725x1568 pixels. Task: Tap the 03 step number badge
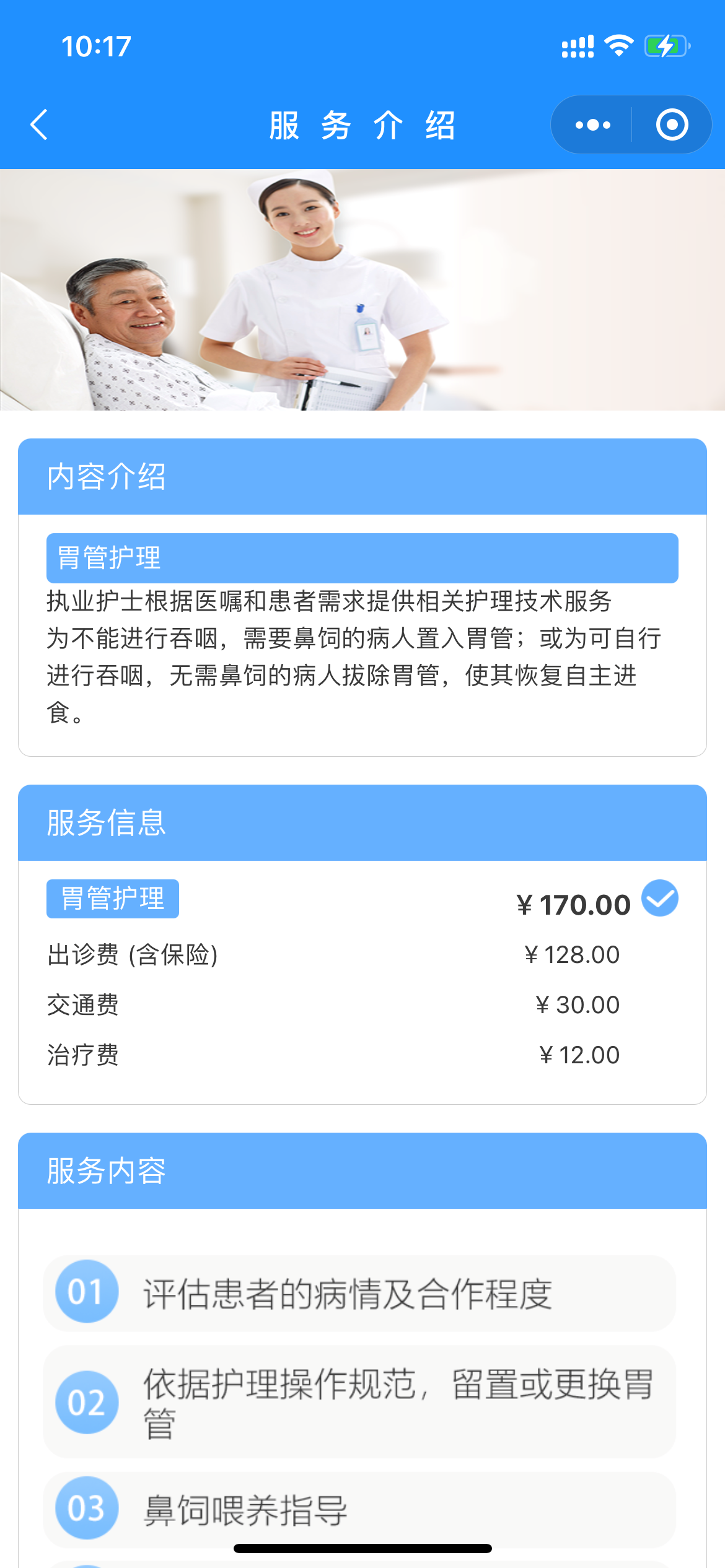[x=86, y=1509]
